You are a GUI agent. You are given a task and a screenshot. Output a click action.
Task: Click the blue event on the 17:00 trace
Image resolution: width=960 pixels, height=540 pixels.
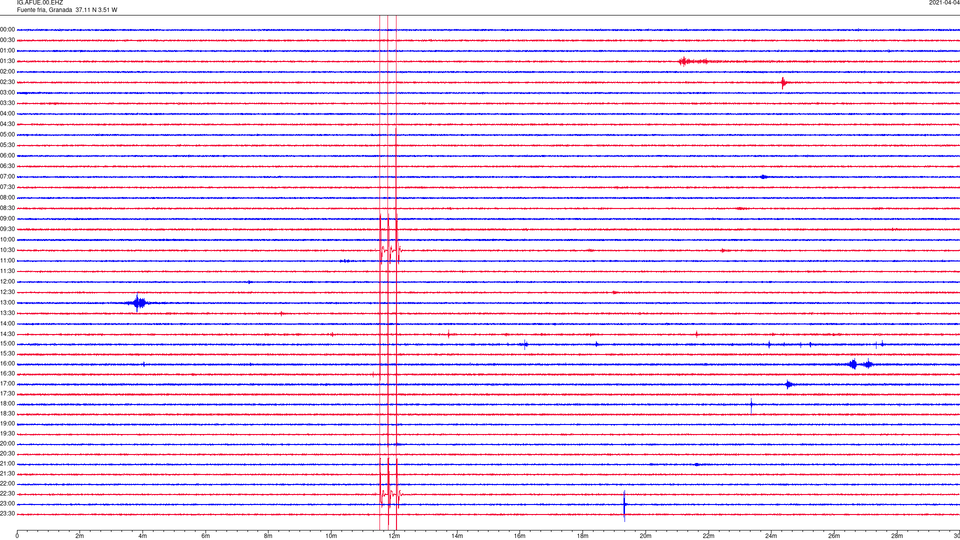point(789,384)
